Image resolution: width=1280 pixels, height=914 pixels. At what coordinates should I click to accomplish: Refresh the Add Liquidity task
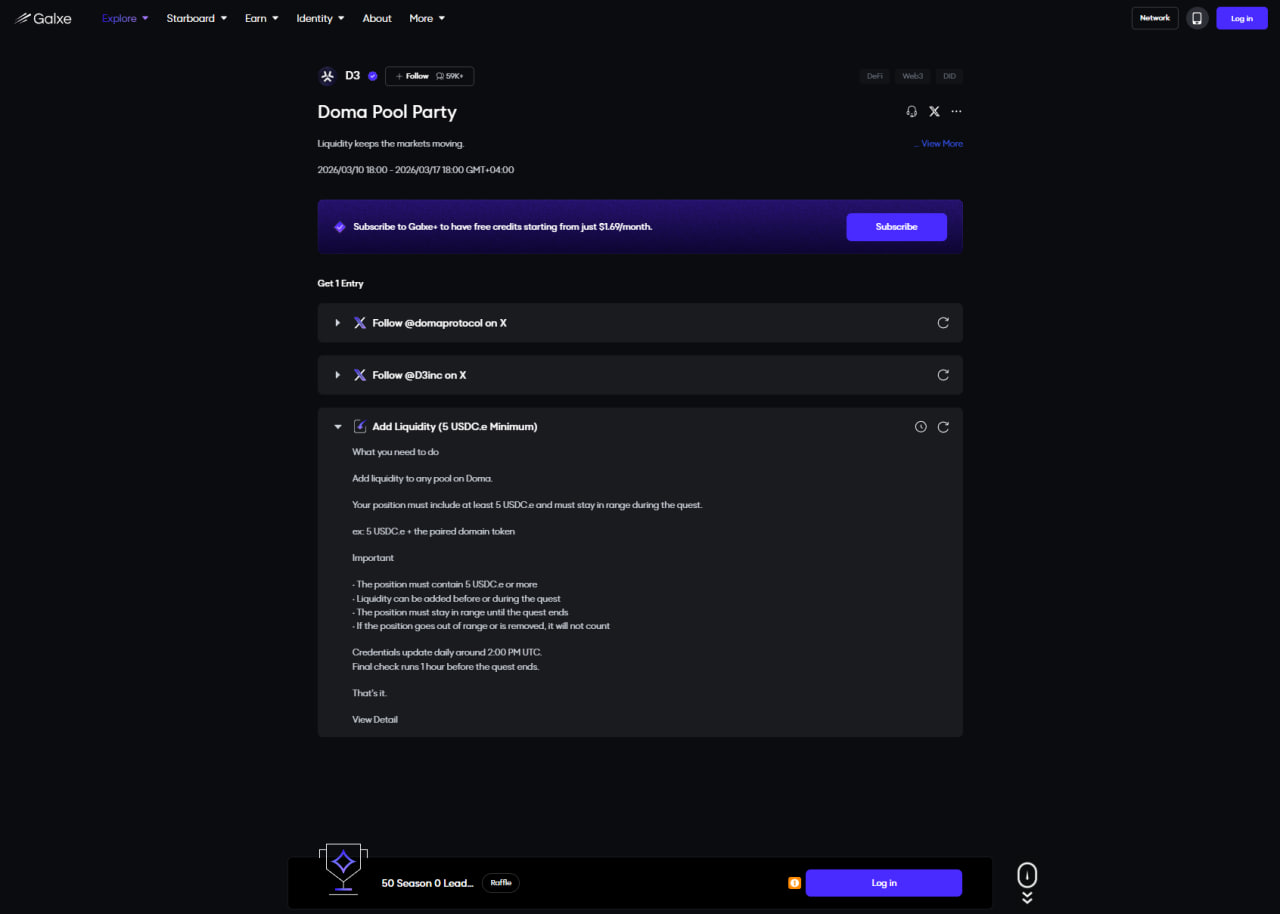point(942,427)
